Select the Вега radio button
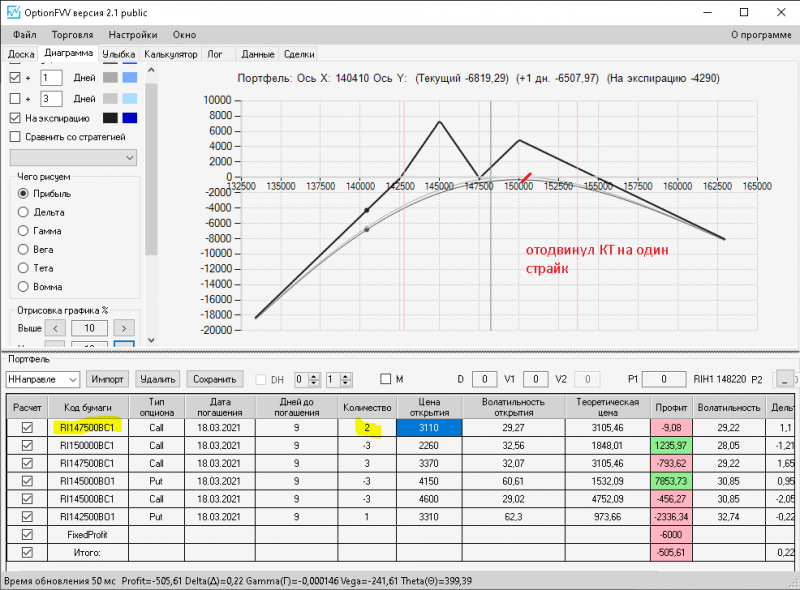800x590 pixels. (x=23, y=249)
